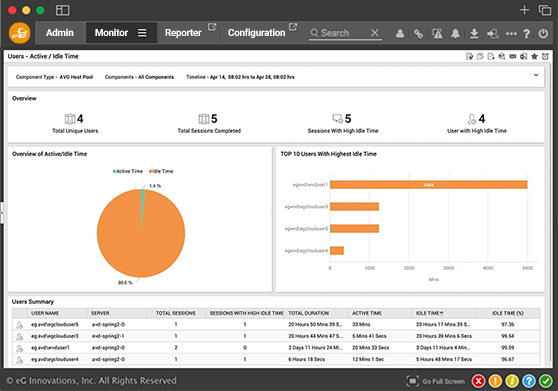This screenshot has height=391, width=558.
Task: Open the user profile icon in toolbar
Action: (x=400, y=33)
